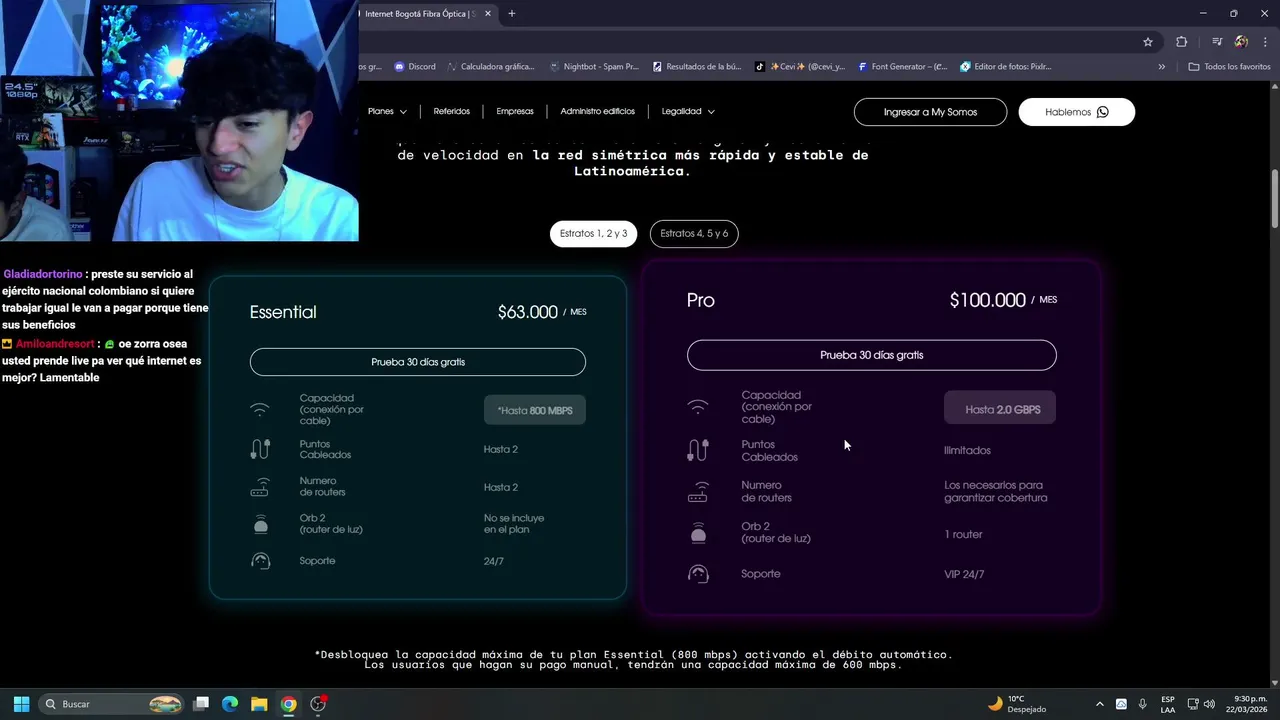Close the Internet Bogotá Fibra Óptica tab
This screenshot has width=1280, height=720.
pyautogui.click(x=488, y=14)
